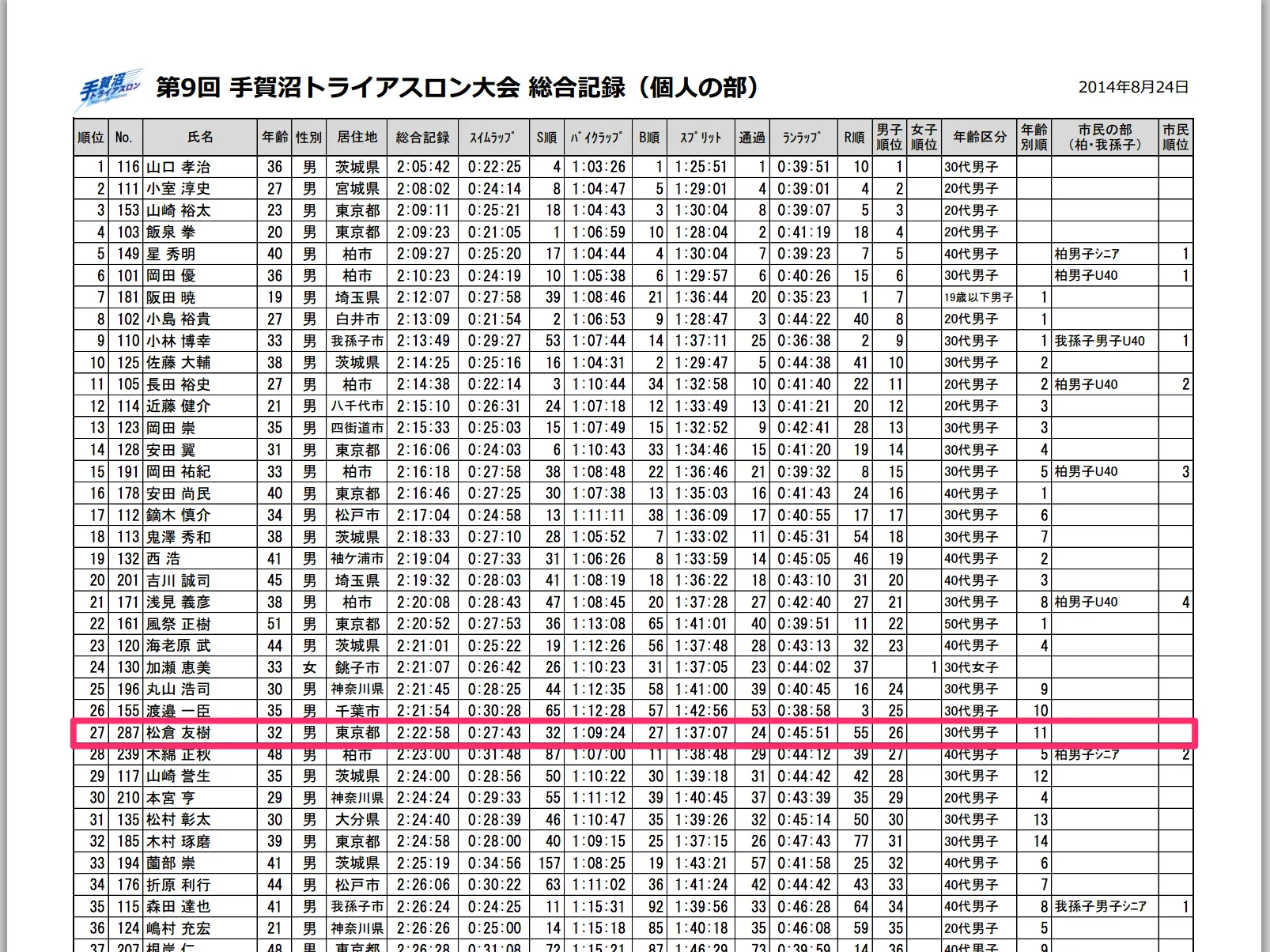Select first-place name 山口 孝治
The width and height of the screenshot is (1270, 952).
178,167
